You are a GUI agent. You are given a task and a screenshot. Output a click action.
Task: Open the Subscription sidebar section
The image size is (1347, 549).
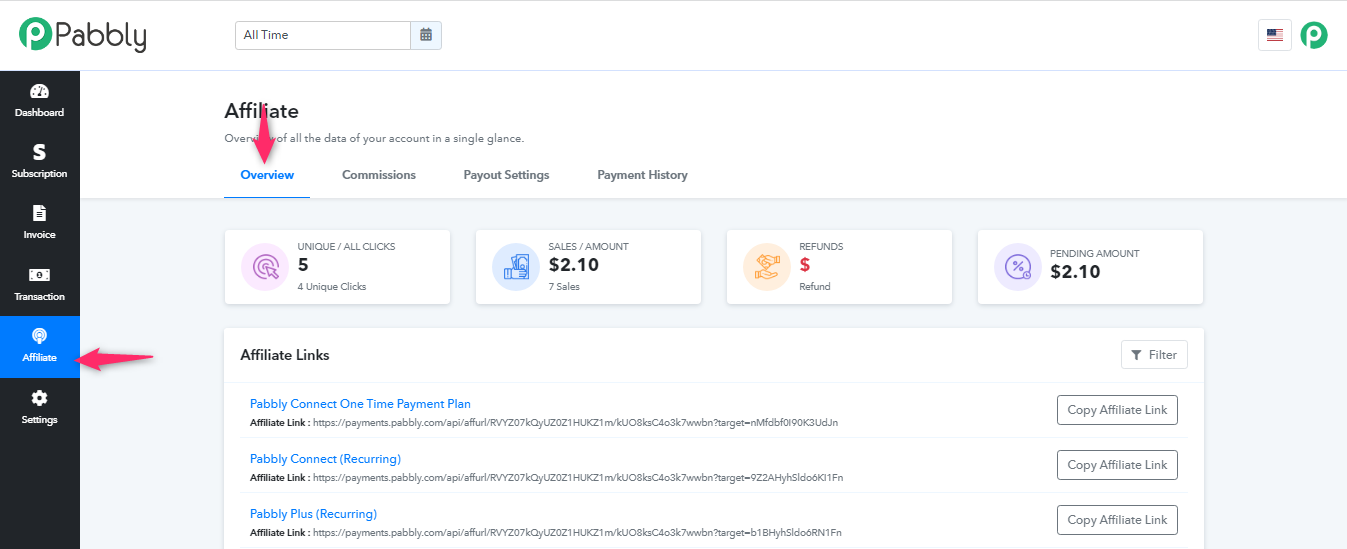point(39,162)
